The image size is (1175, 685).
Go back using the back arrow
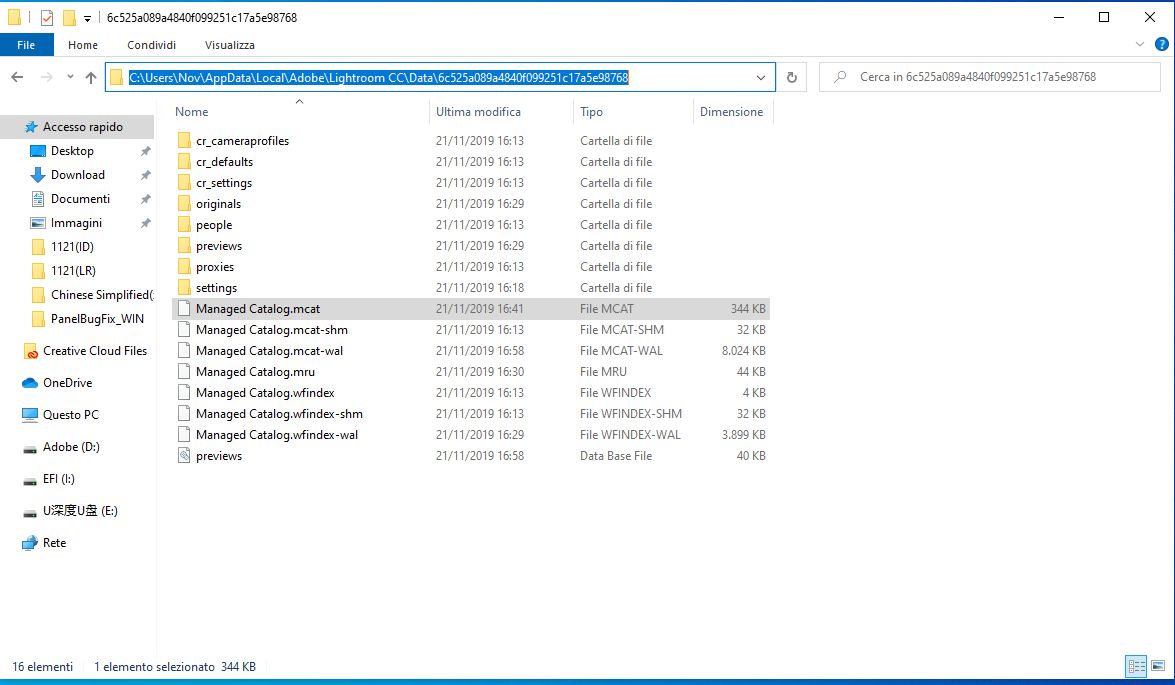[18, 77]
